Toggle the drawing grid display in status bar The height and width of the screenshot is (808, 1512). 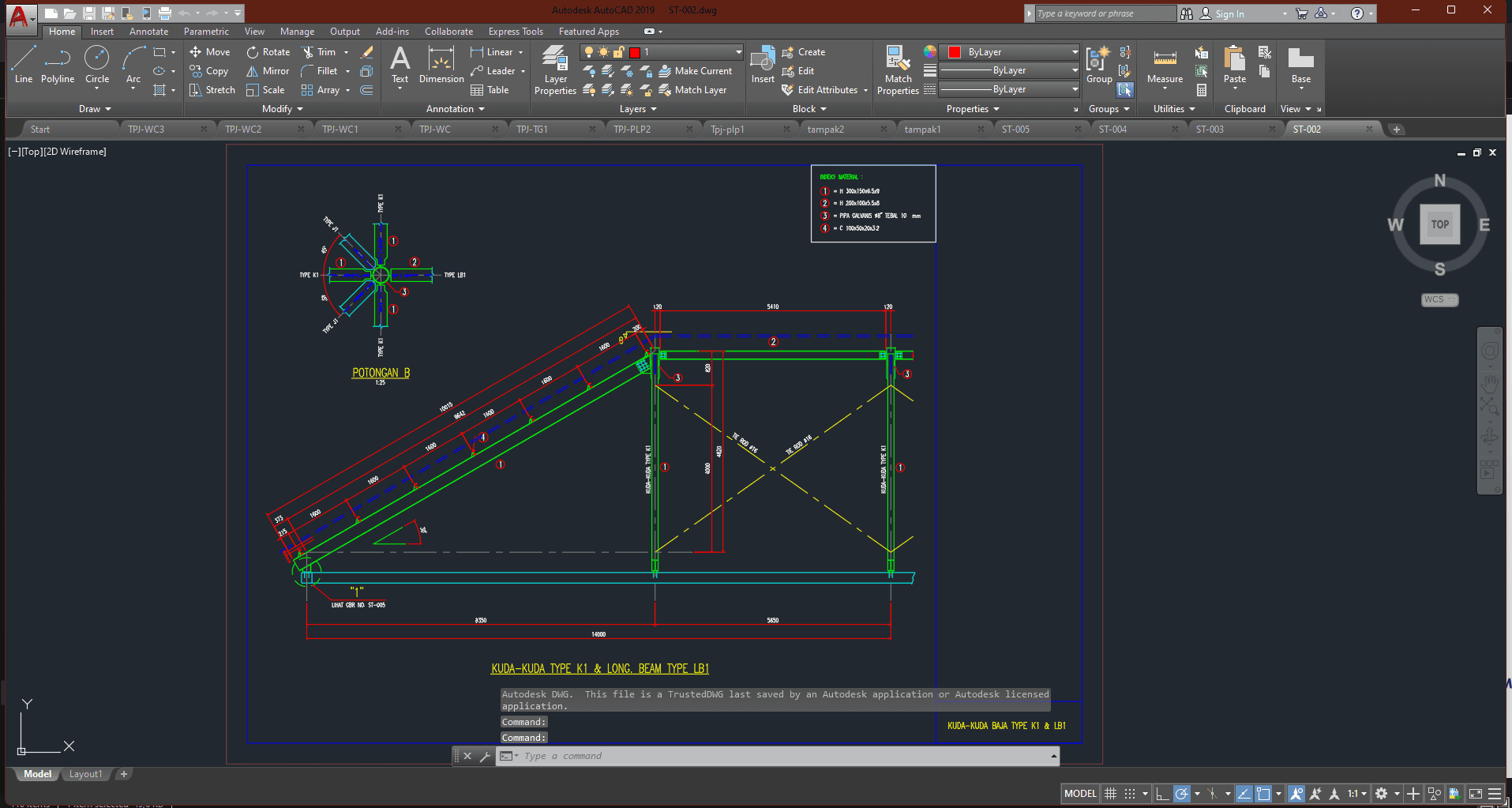(1110, 794)
